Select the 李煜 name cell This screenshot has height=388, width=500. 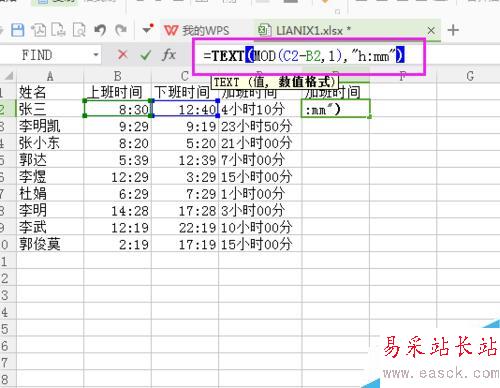click(50, 176)
